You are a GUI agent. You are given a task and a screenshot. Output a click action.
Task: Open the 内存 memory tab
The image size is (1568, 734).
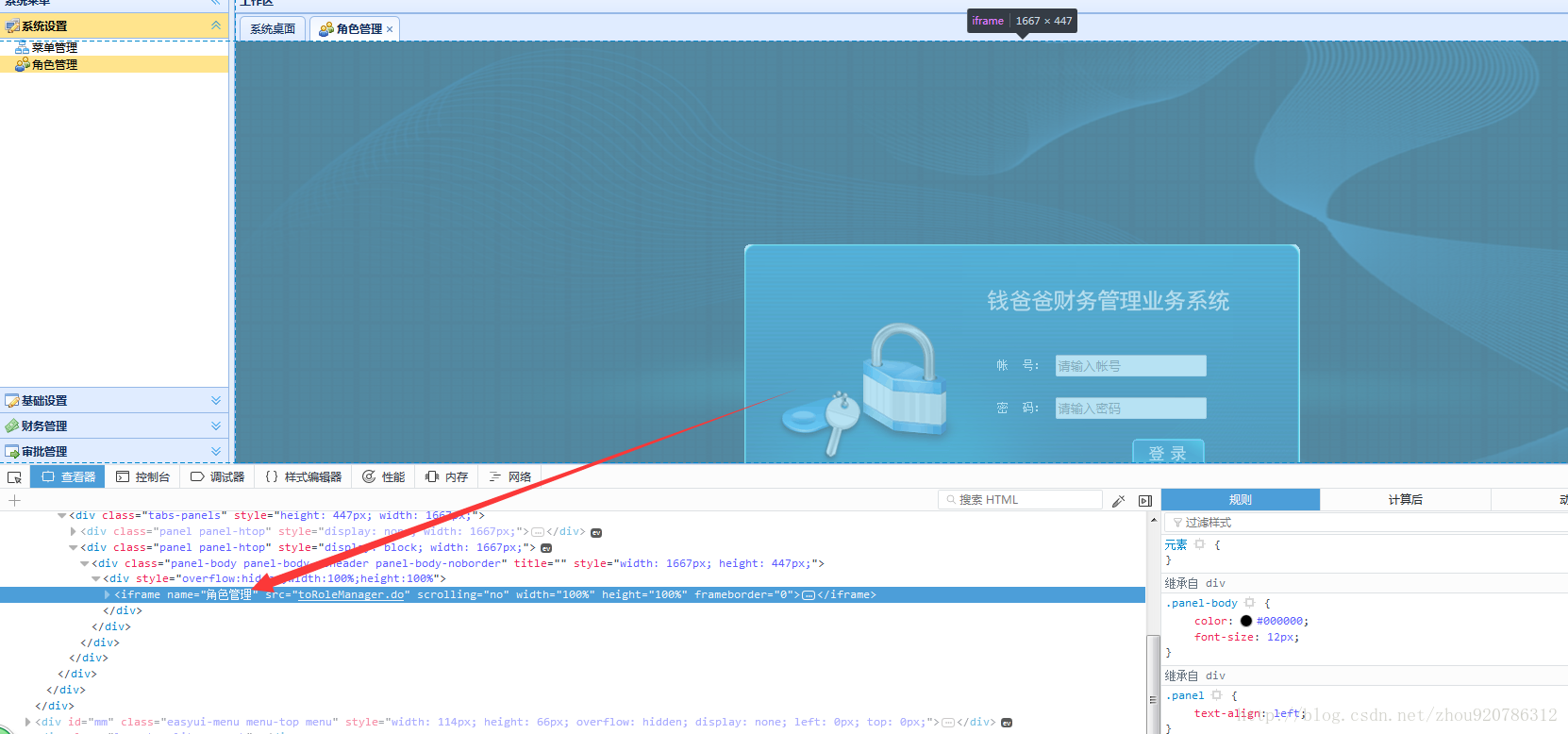point(446,477)
